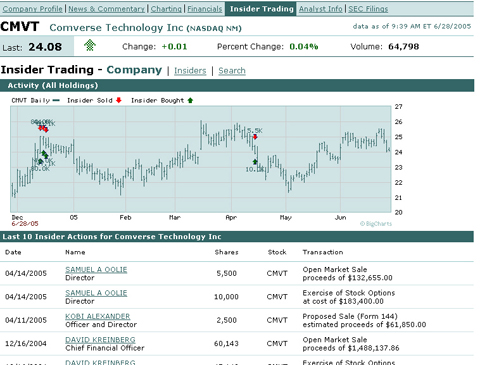Open DAVID KREINBERG Chief Financial Officer link
Screen dimensions: 480x365
(100, 340)
